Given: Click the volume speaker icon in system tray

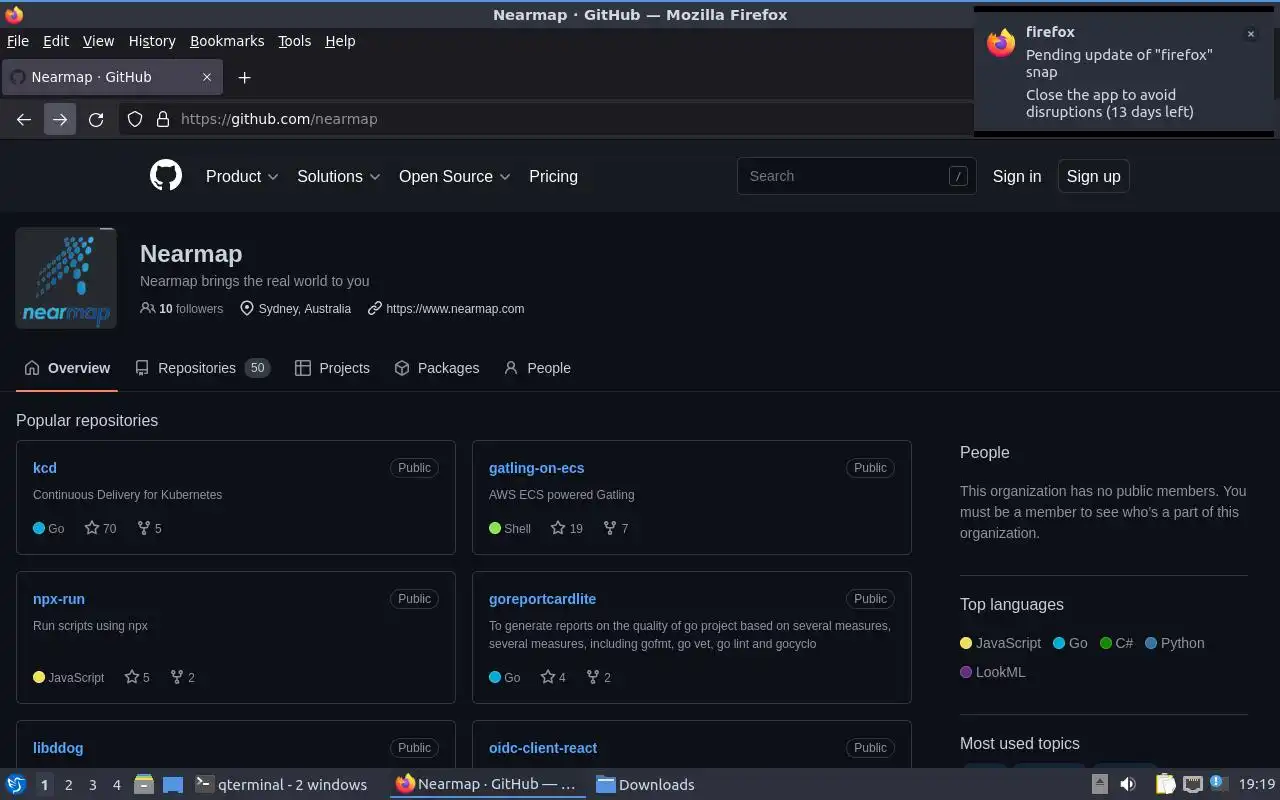Looking at the screenshot, I should (x=1128, y=784).
